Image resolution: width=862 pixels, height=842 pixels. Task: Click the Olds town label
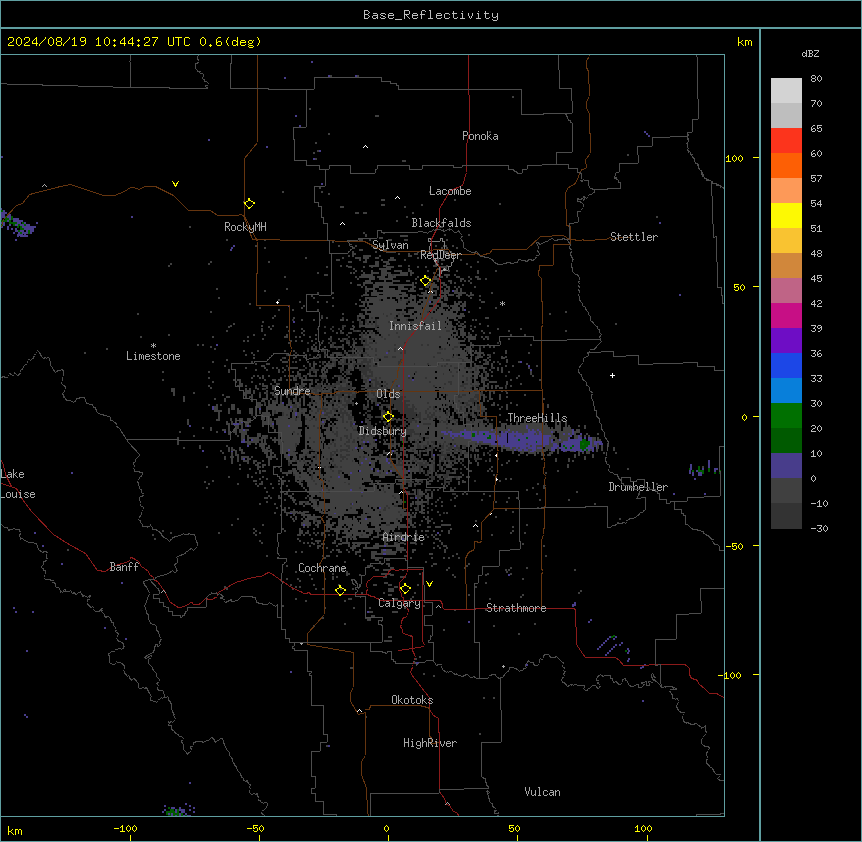click(x=388, y=394)
